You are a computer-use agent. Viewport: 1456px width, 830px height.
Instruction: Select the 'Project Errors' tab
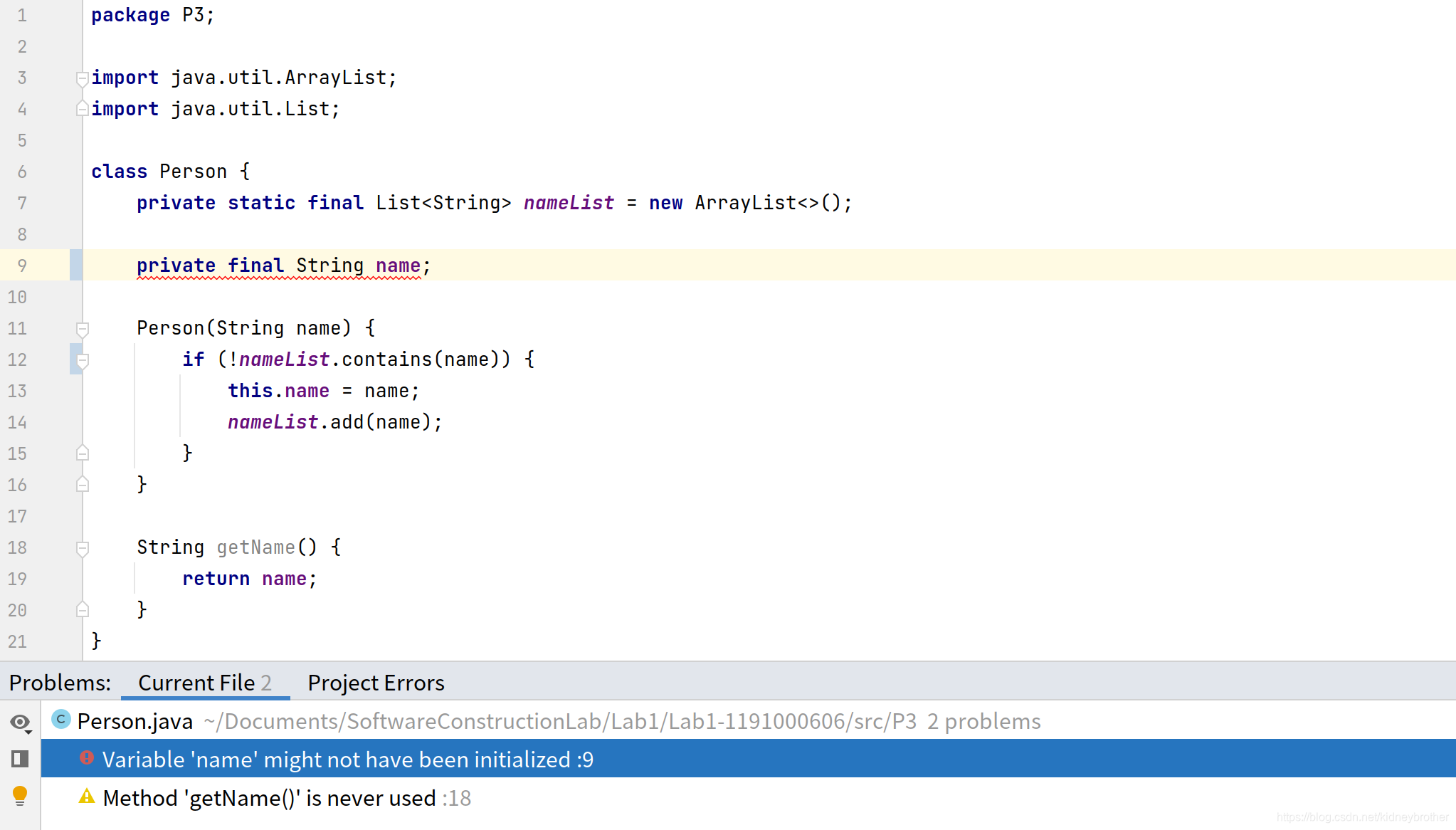point(376,682)
